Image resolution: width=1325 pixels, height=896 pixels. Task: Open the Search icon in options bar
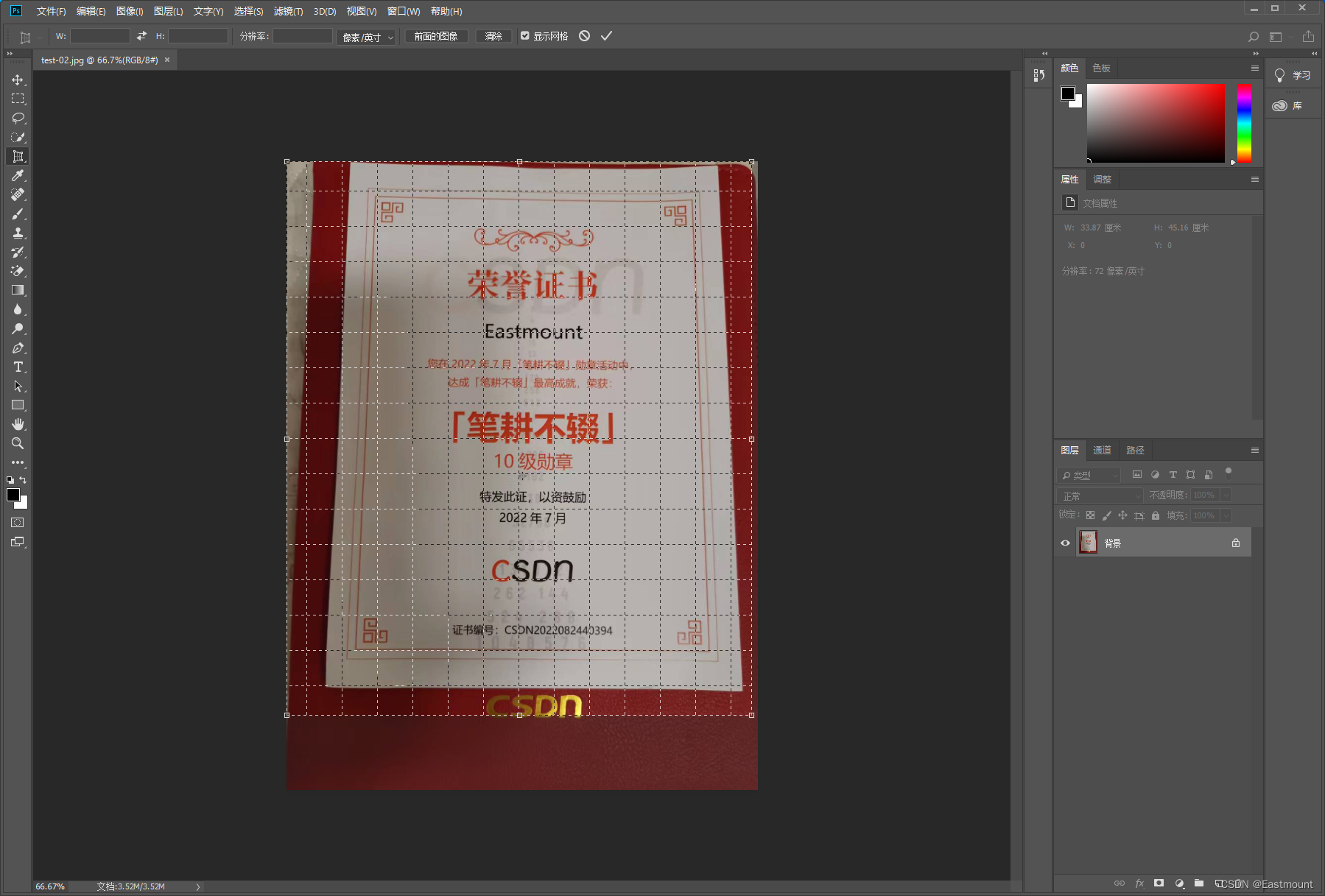coord(1253,37)
